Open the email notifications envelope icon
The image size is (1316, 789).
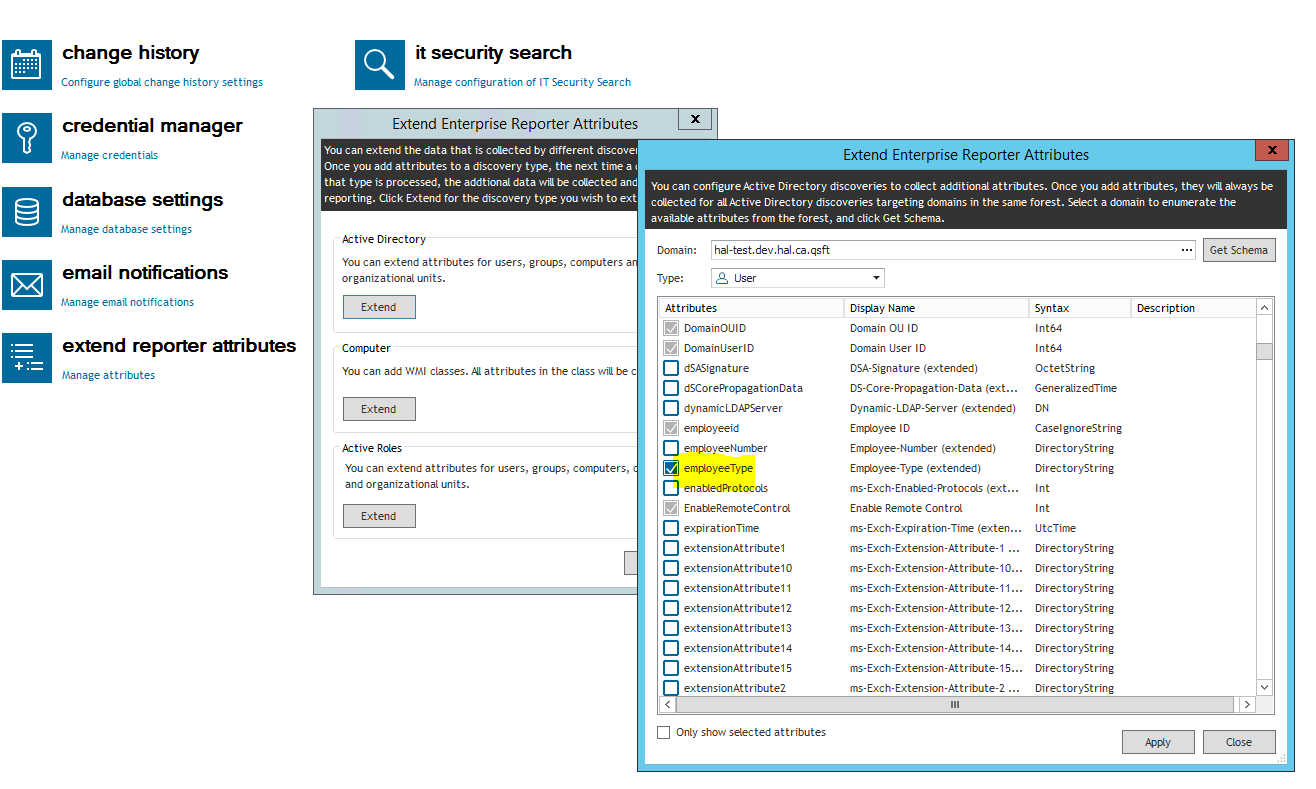pos(26,285)
